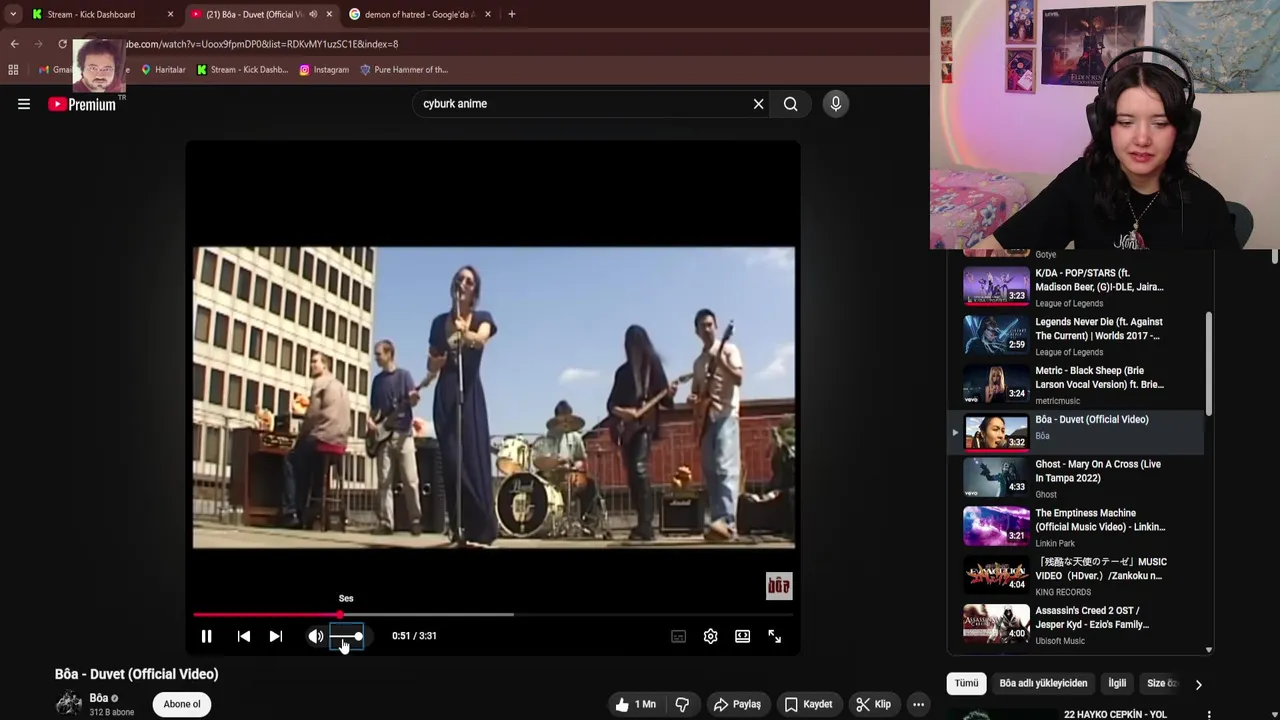Image resolution: width=1280 pixels, height=720 pixels.
Task: Pause the Duvet video
Action: pos(206,636)
